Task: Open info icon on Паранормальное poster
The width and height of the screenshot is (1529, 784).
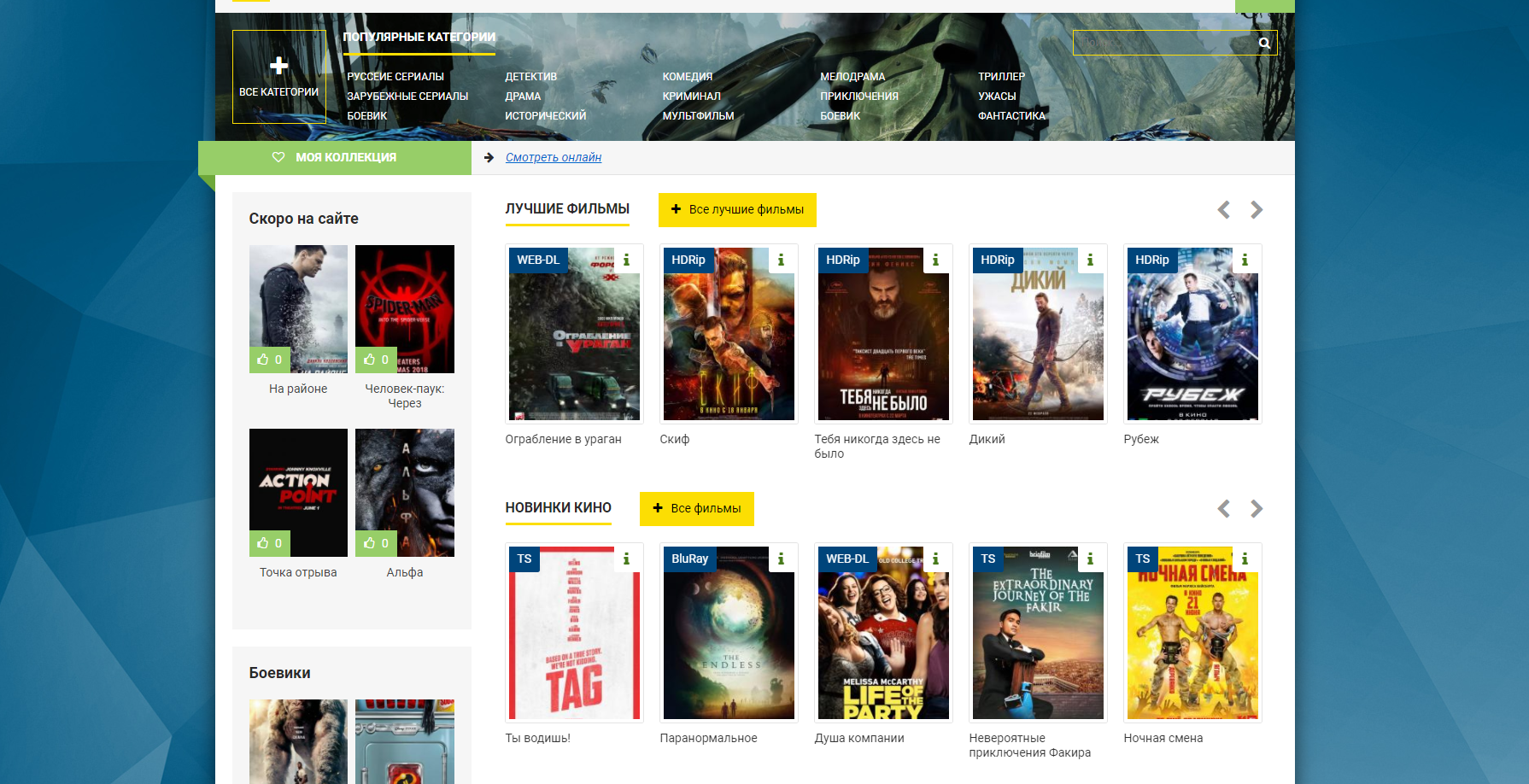Action: pos(781,559)
